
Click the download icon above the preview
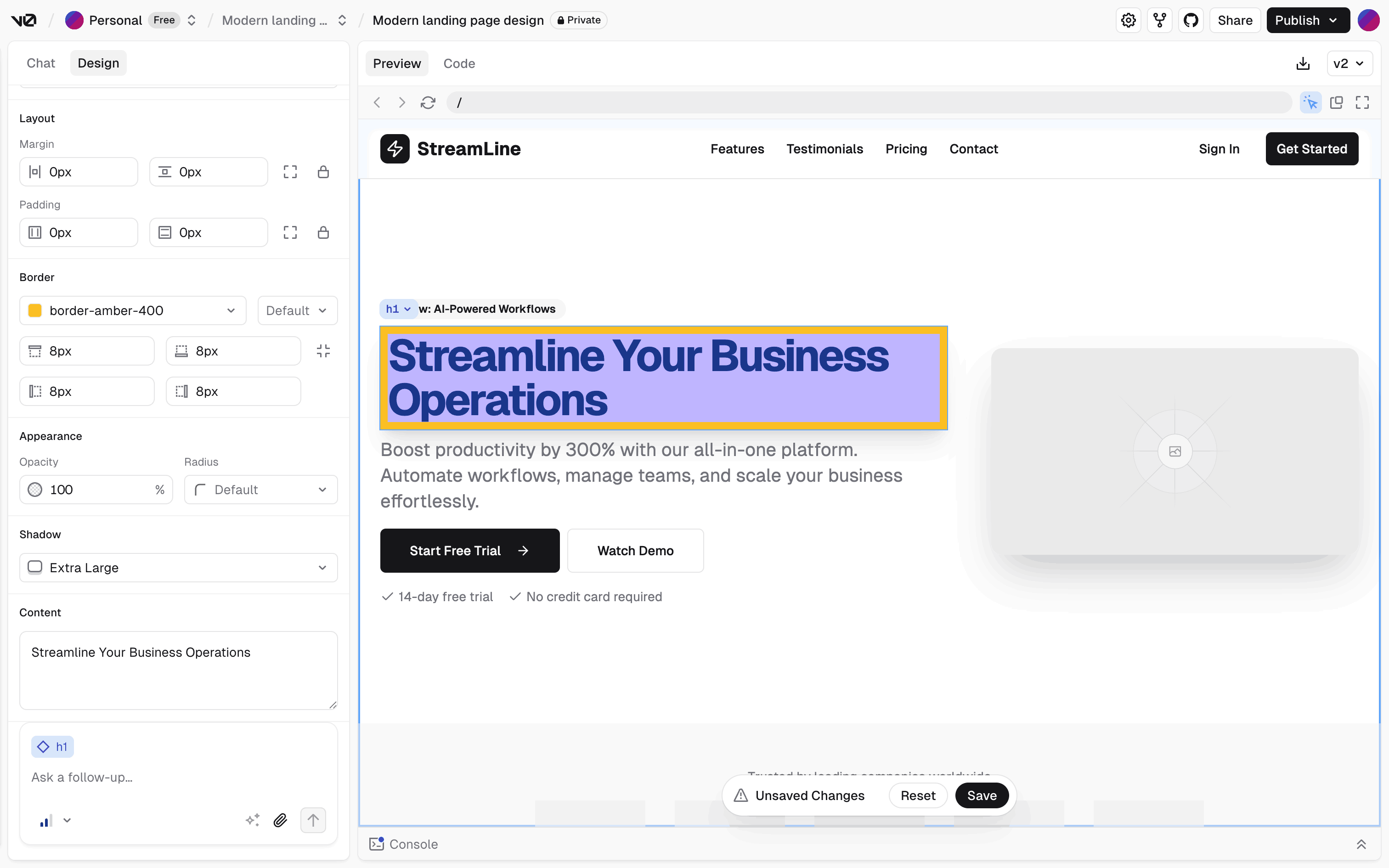tap(1303, 64)
